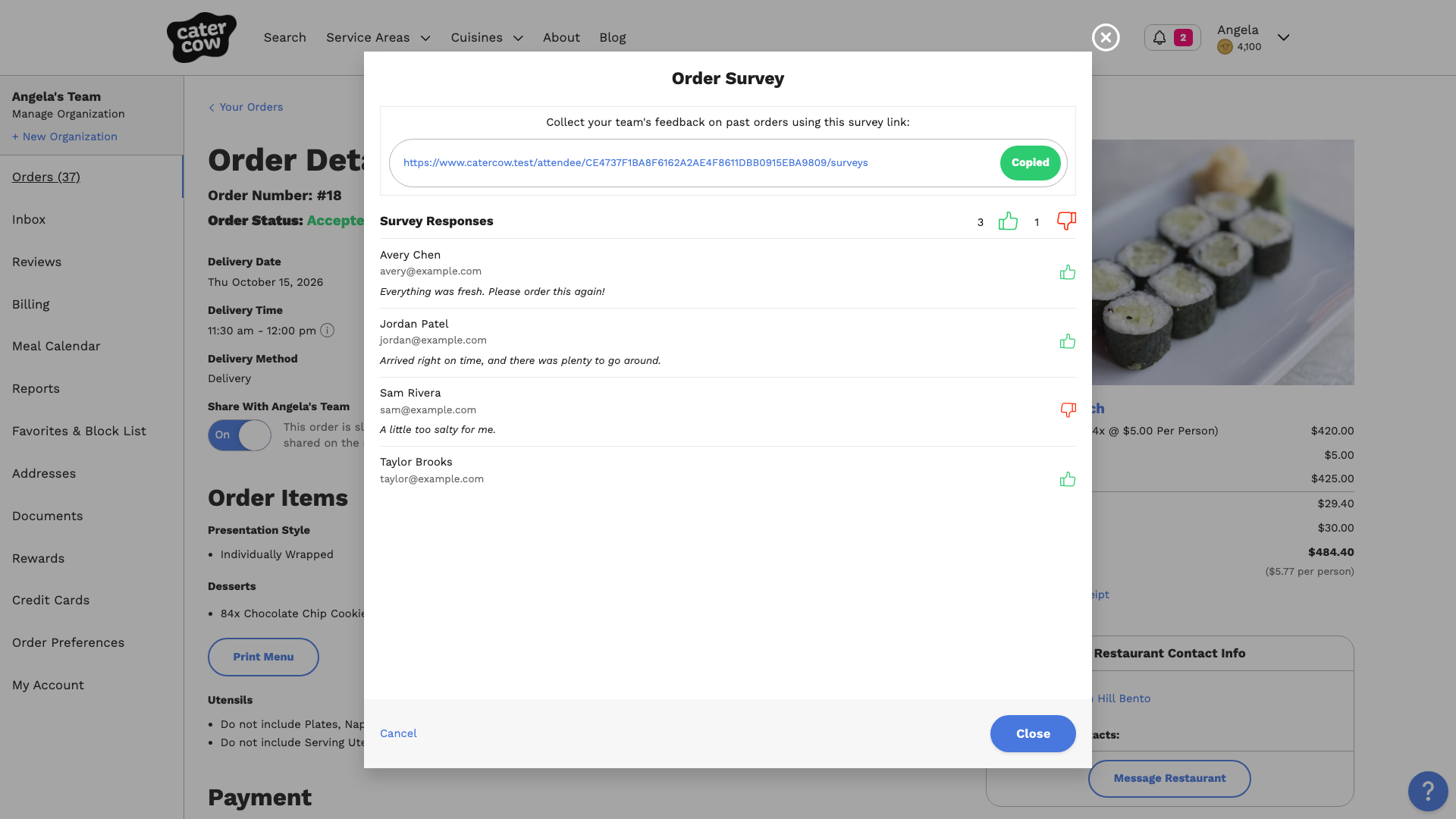Click Taylor Brooks' thumbs-up icon
The width and height of the screenshot is (1456, 819).
pyautogui.click(x=1068, y=479)
